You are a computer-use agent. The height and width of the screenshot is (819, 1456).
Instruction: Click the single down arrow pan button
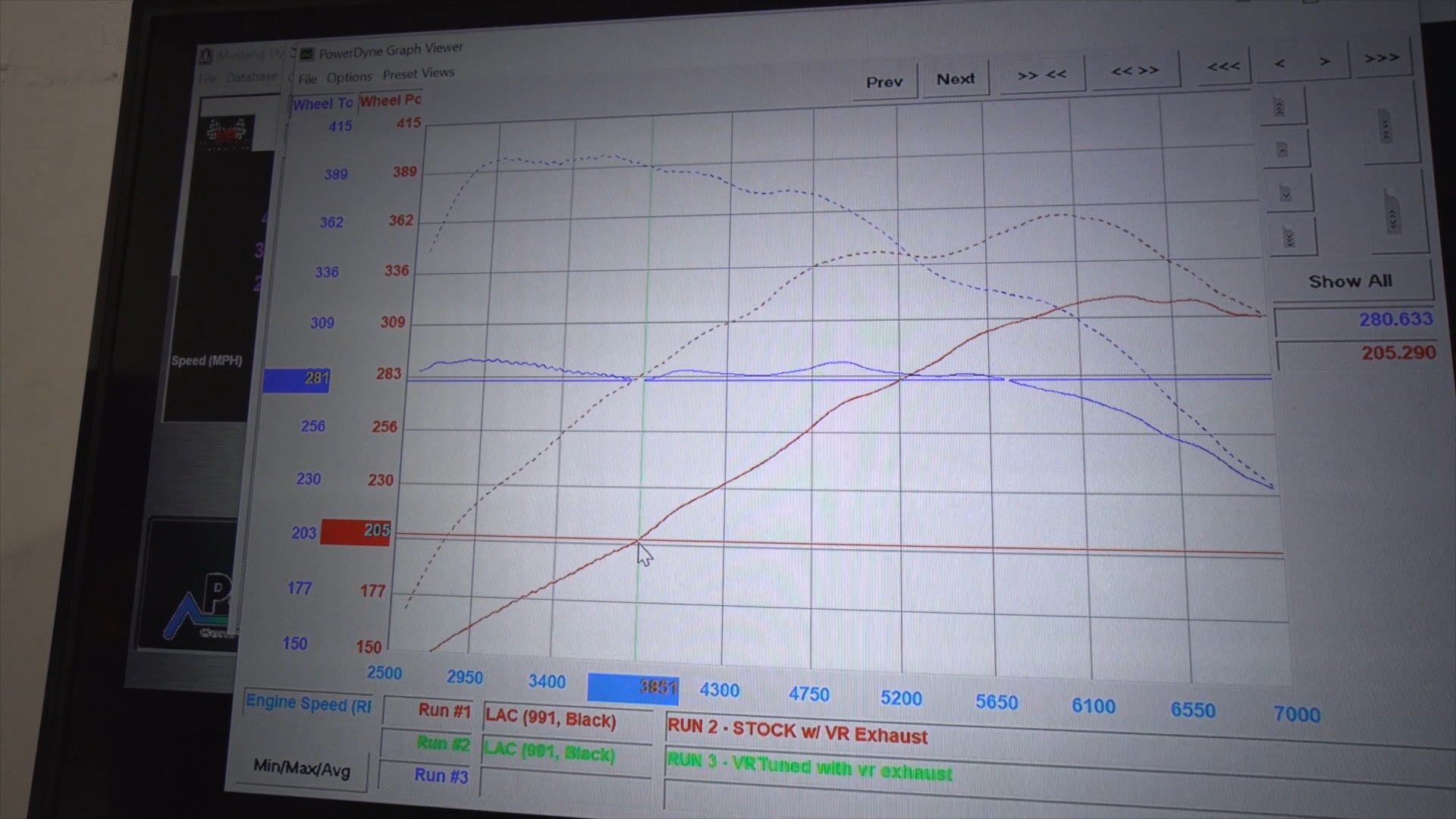1285,194
